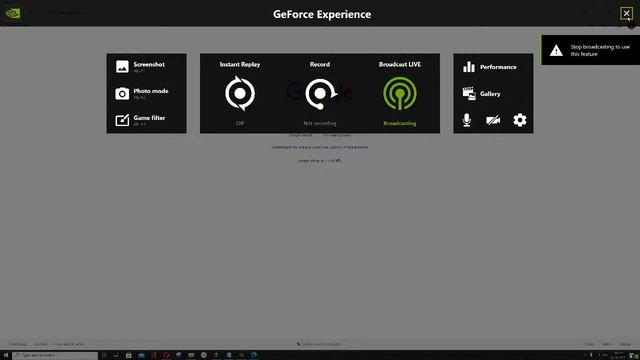Viewport: 640px width, 360px height.
Task: Open the red Opera taskbar icon
Action: (x=166, y=355)
